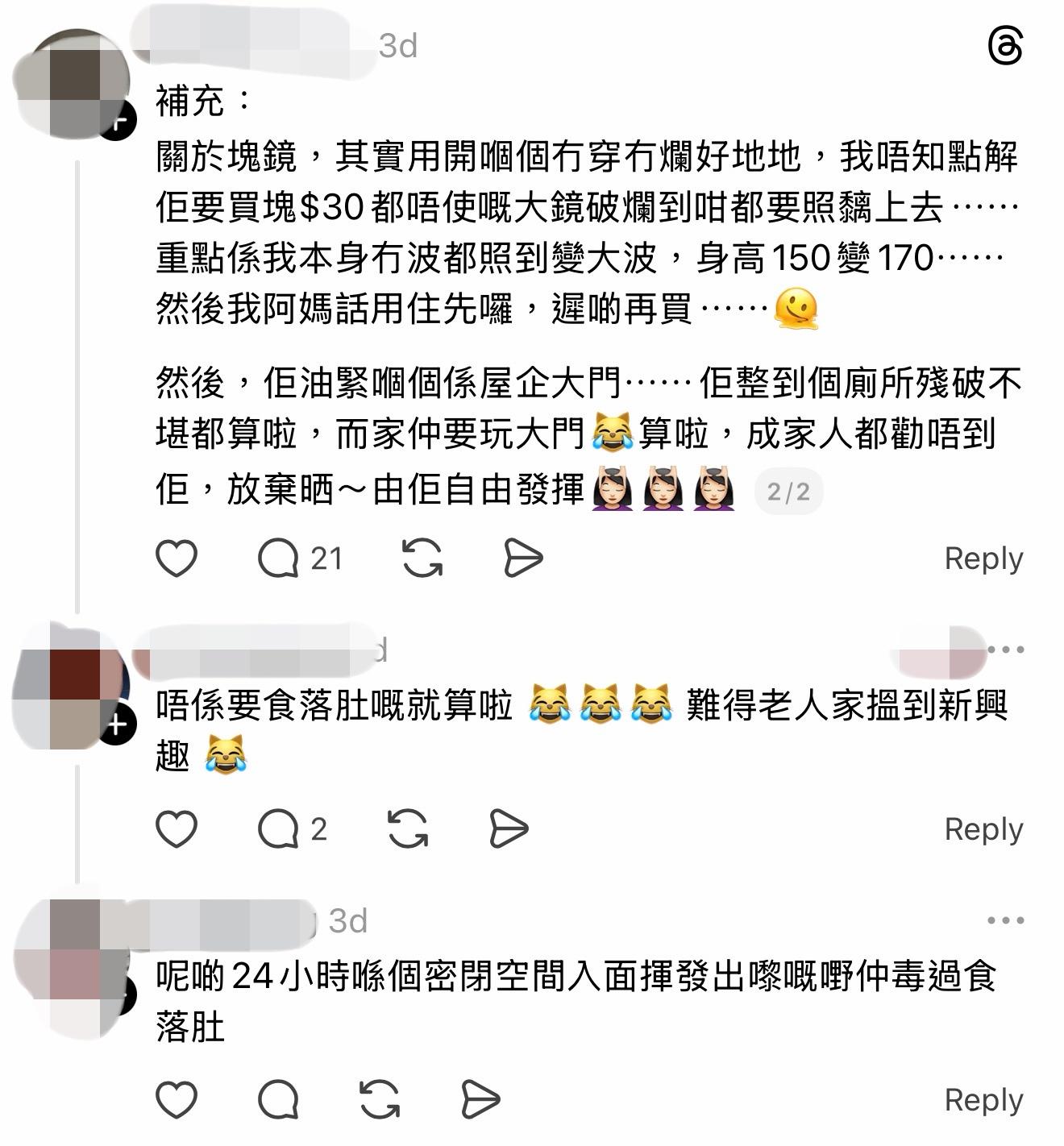
Task: Like the third comment about 24小時
Action: click(x=177, y=1100)
